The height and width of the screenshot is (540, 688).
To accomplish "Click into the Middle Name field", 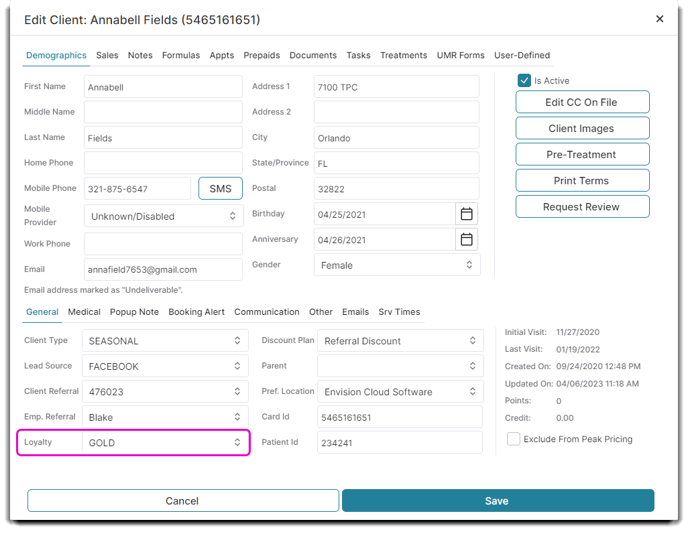I will [163, 112].
